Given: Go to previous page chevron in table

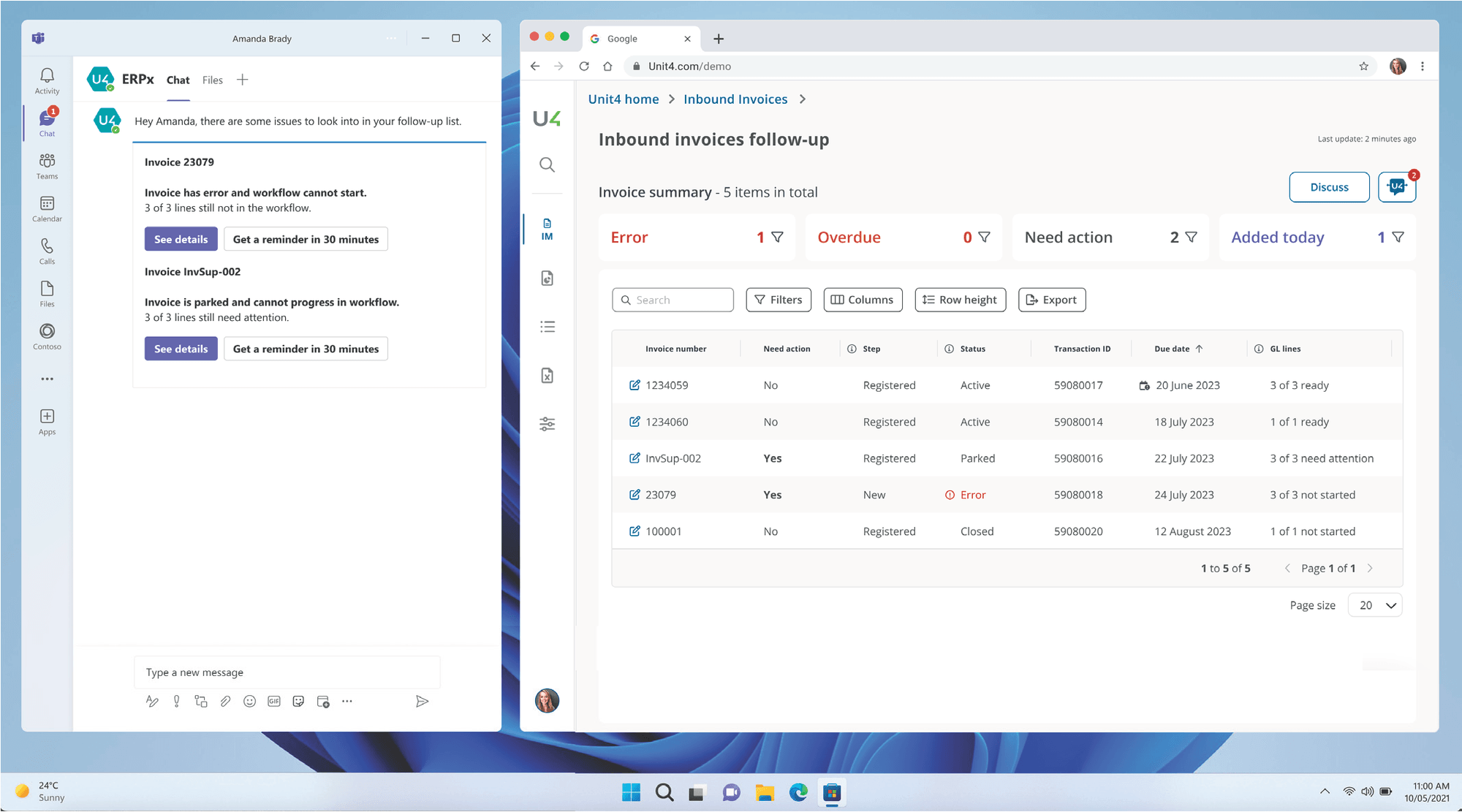Looking at the screenshot, I should click(1287, 568).
